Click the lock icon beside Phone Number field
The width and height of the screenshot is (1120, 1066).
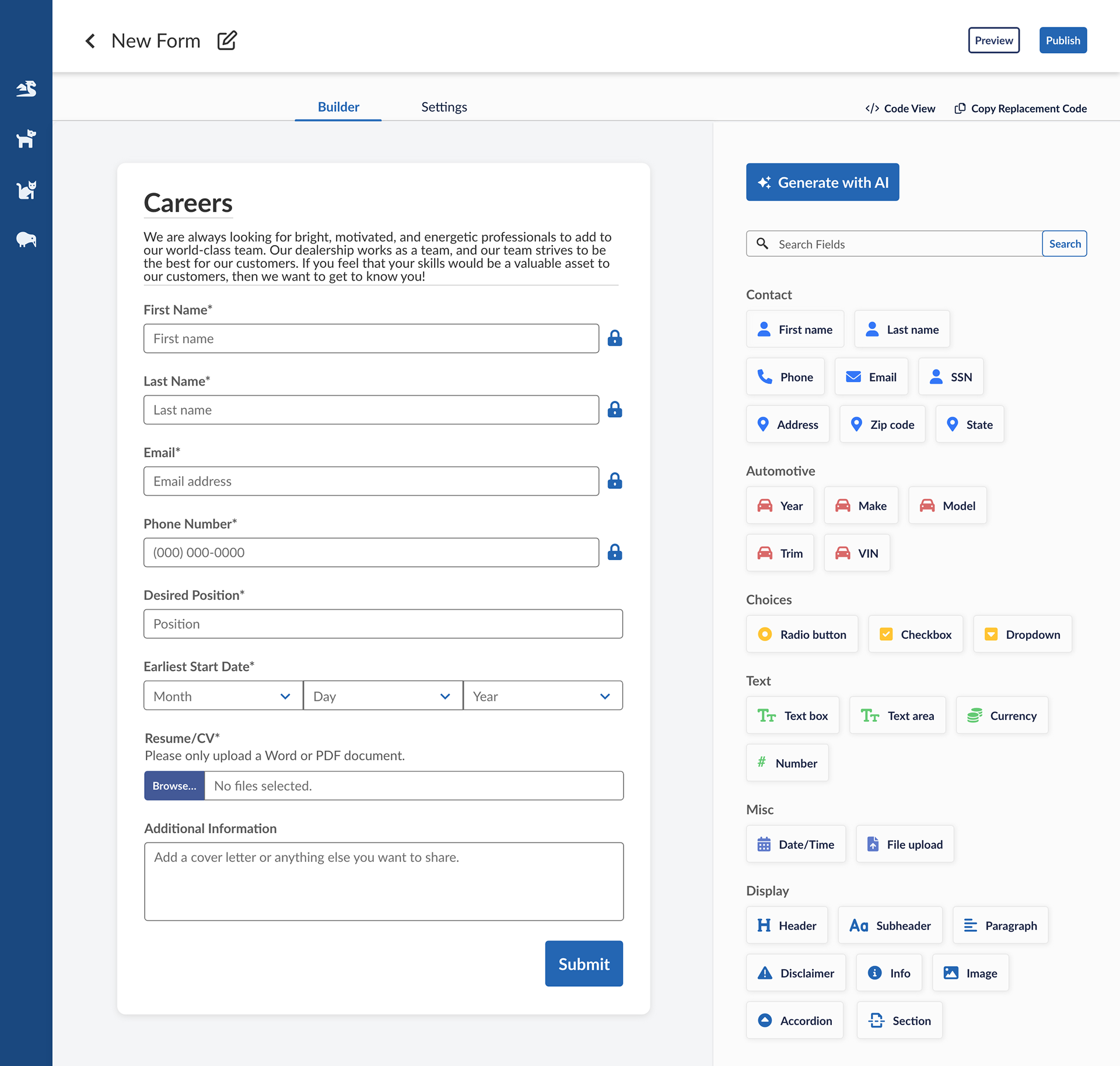615,552
